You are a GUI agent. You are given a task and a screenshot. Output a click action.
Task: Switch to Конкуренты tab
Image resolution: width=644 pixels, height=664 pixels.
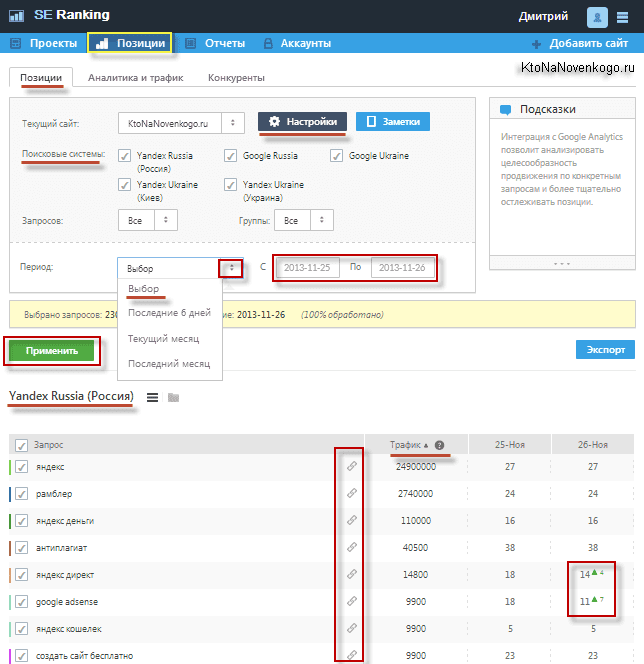click(x=236, y=78)
